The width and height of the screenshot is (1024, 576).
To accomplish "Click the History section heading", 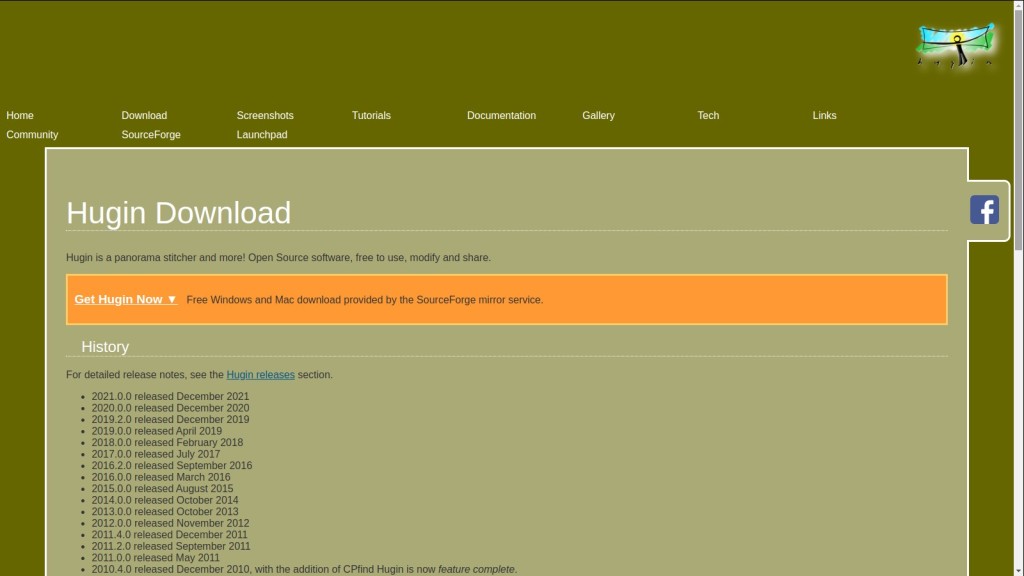I will click(x=105, y=347).
